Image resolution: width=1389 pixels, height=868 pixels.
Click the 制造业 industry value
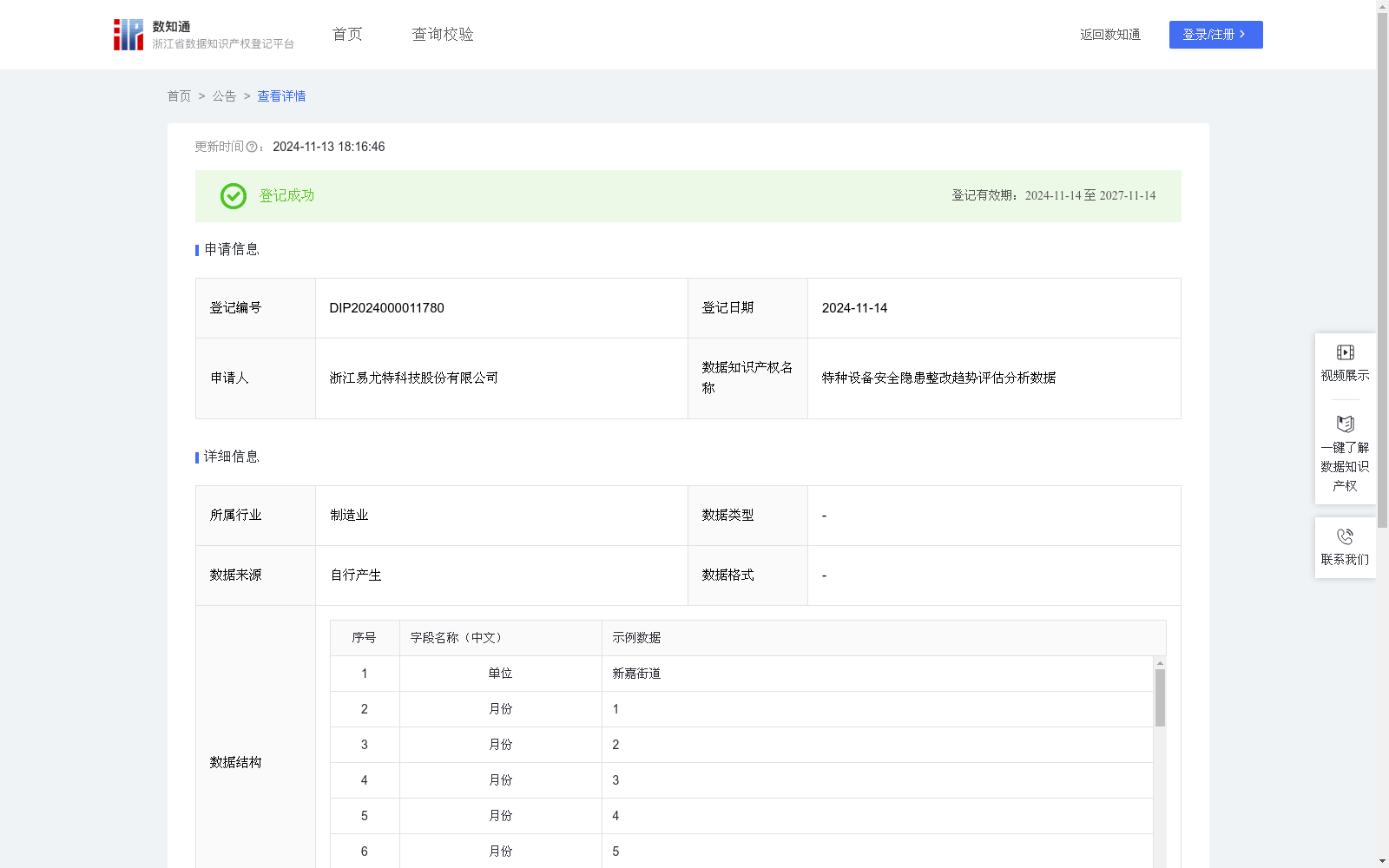pyautogui.click(x=349, y=516)
